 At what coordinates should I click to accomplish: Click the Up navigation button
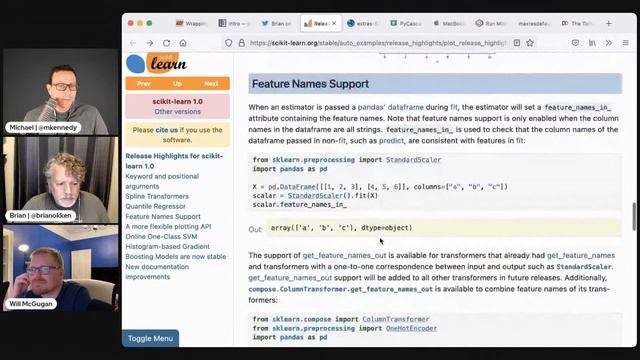[177, 84]
